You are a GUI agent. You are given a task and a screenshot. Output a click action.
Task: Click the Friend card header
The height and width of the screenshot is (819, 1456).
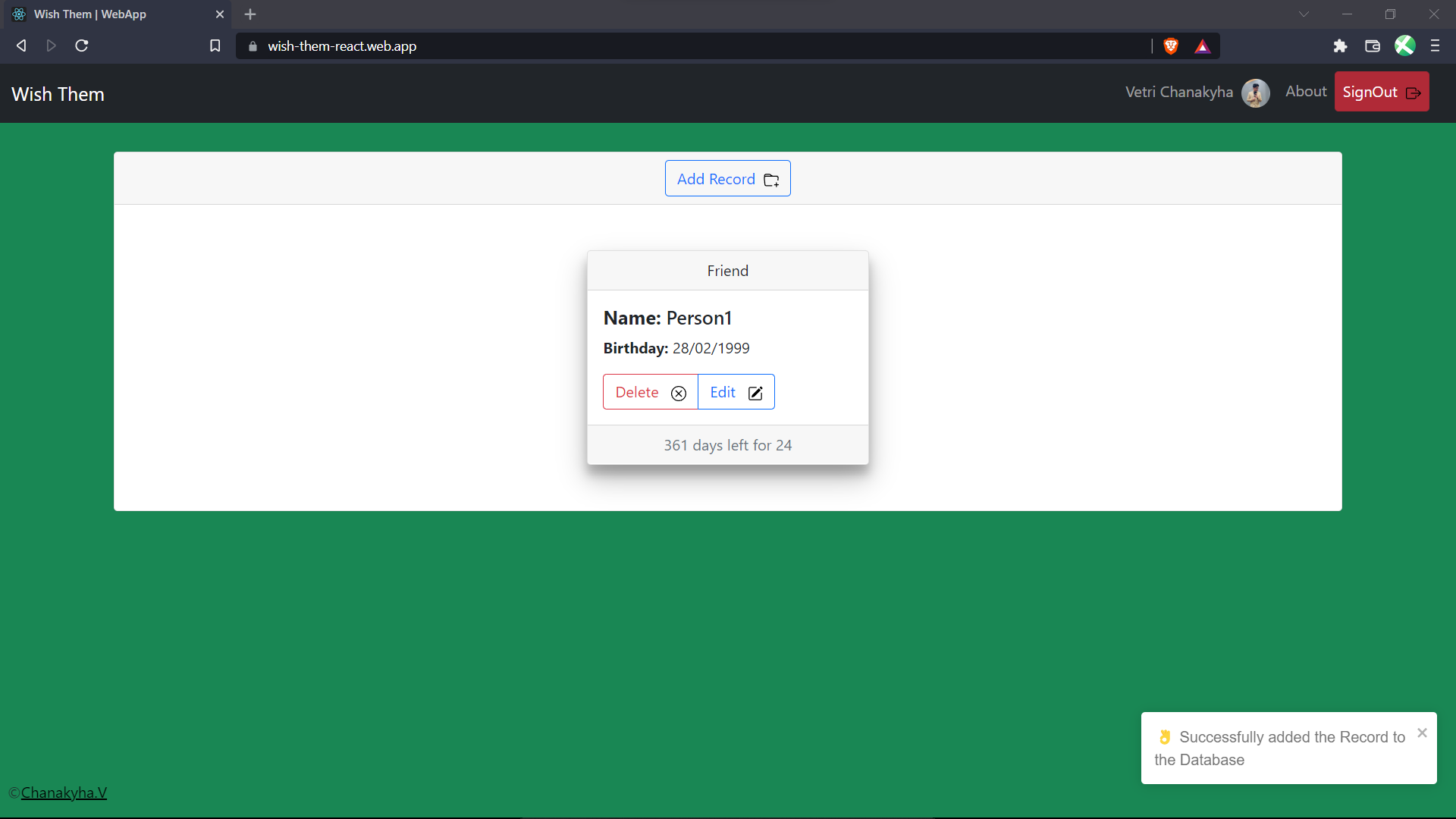click(728, 271)
